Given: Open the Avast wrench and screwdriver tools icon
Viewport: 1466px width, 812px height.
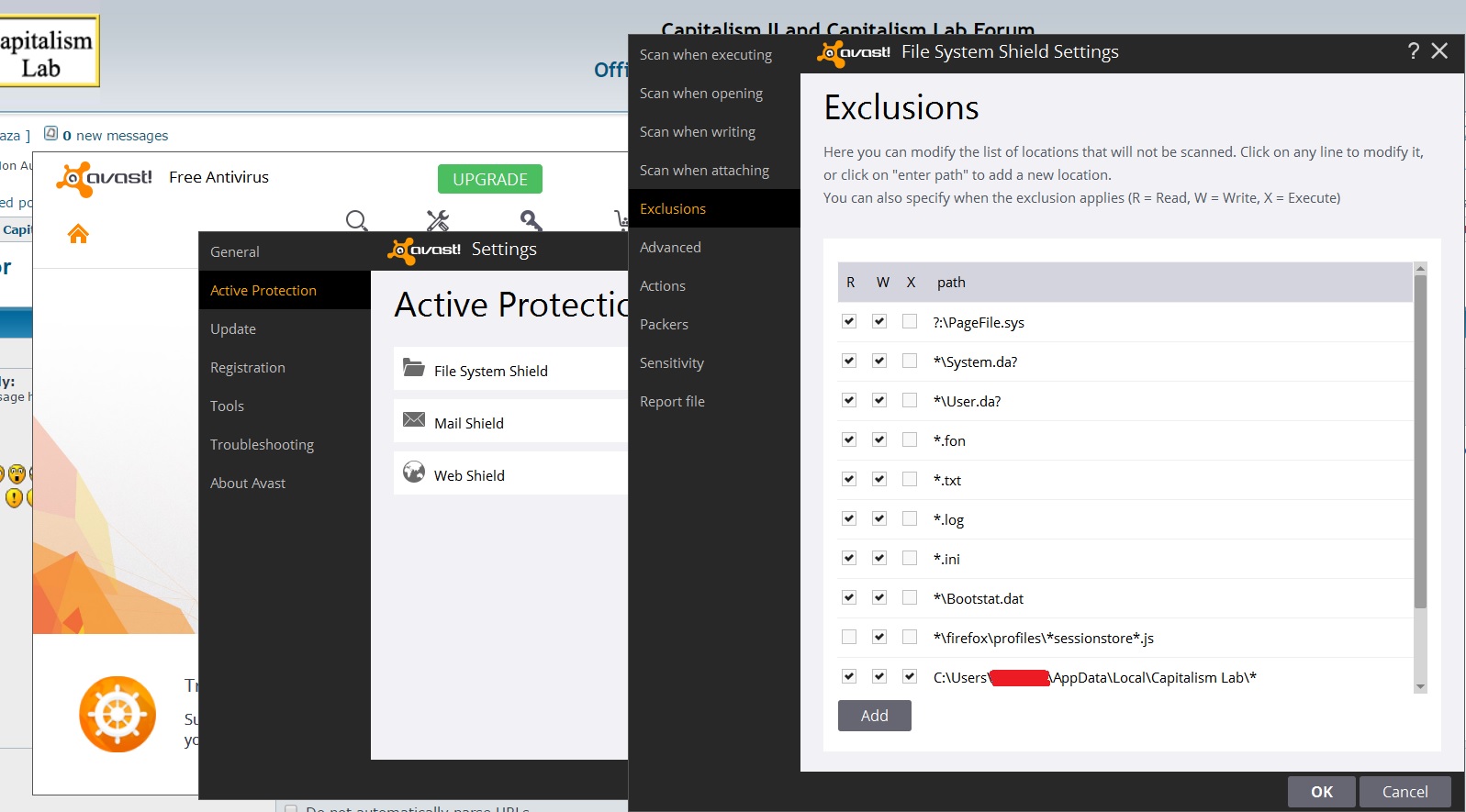Looking at the screenshot, I should (438, 220).
